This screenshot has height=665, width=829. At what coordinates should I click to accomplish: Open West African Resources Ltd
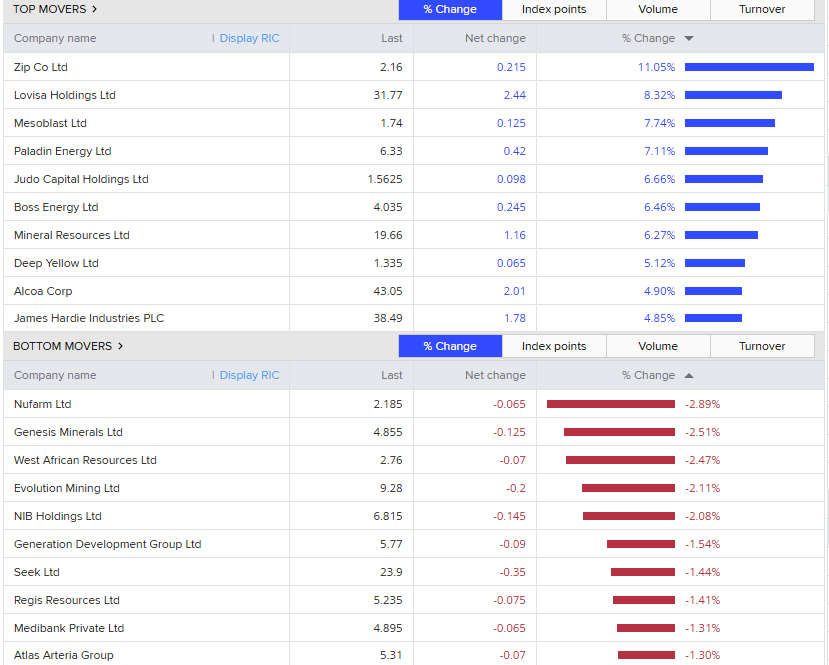pos(85,460)
